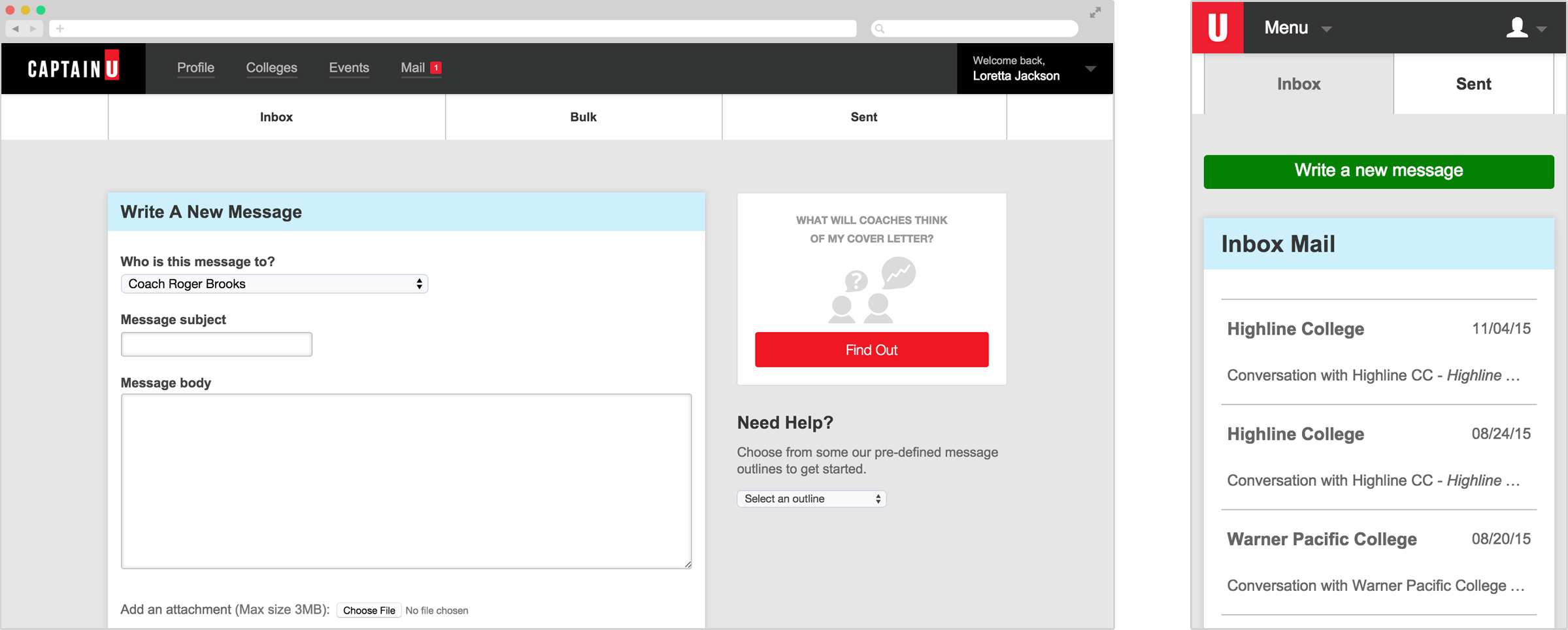Open the new tab plus icon
1568x630 pixels.
60,29
